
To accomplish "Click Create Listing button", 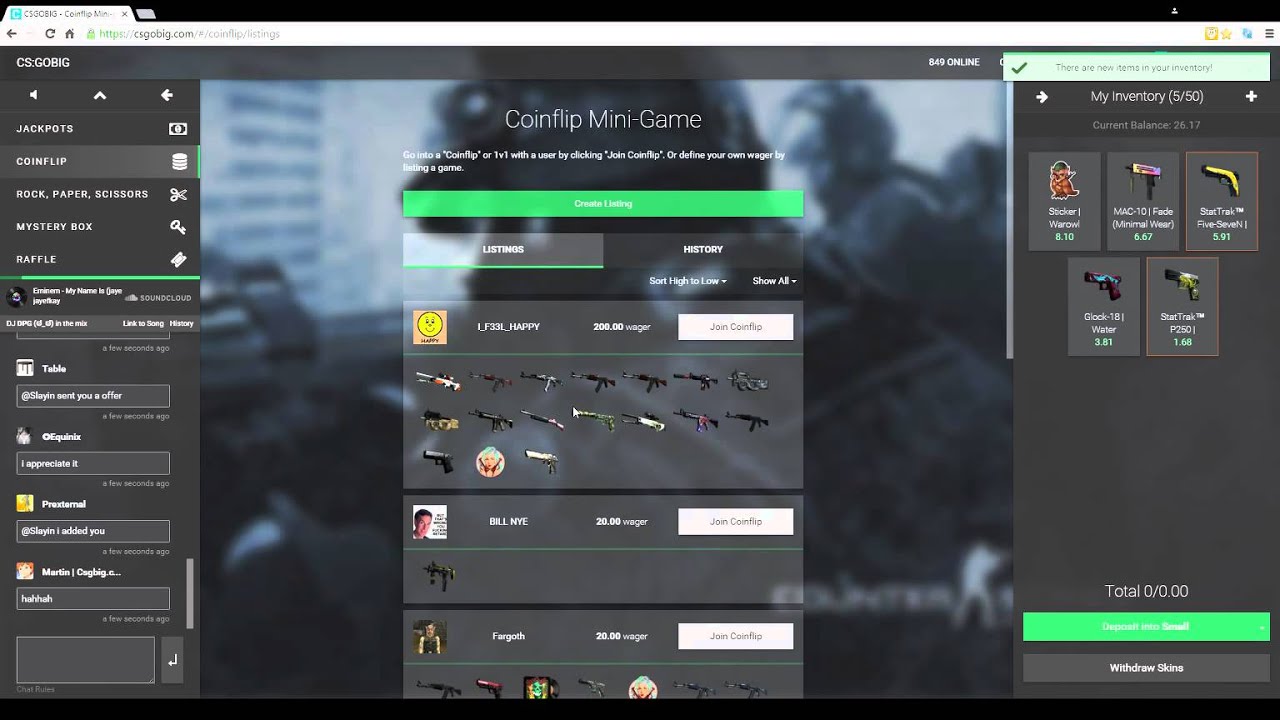I will (603, 204).
